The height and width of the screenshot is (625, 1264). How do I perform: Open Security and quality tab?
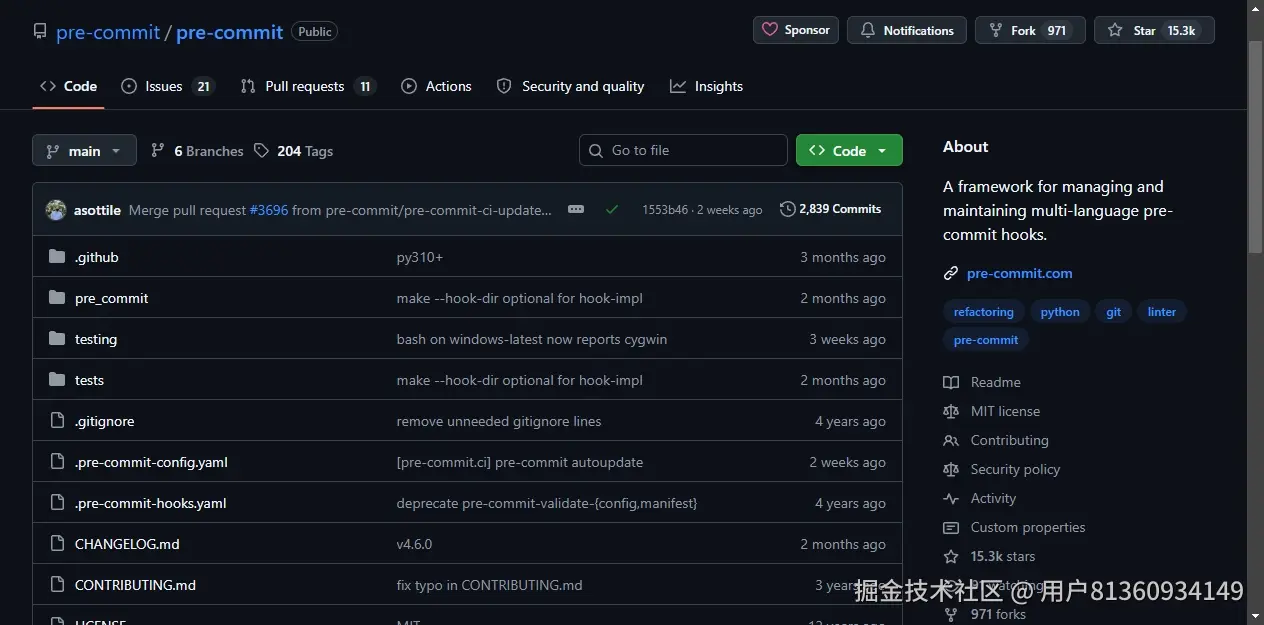pos(571,86)
